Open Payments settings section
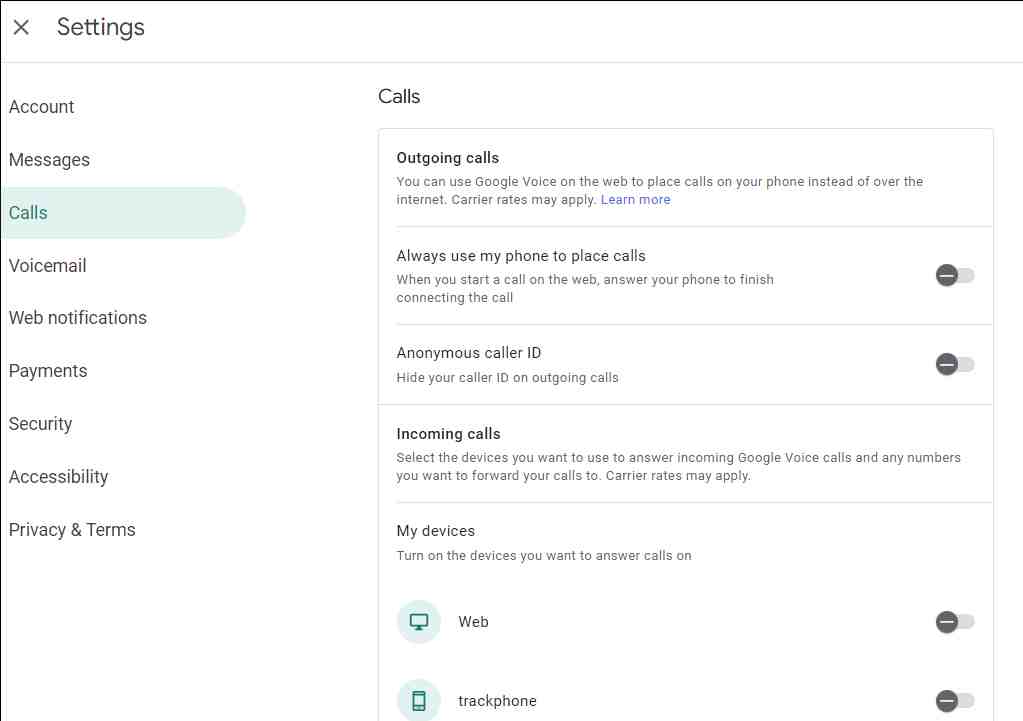 point(48,371)
